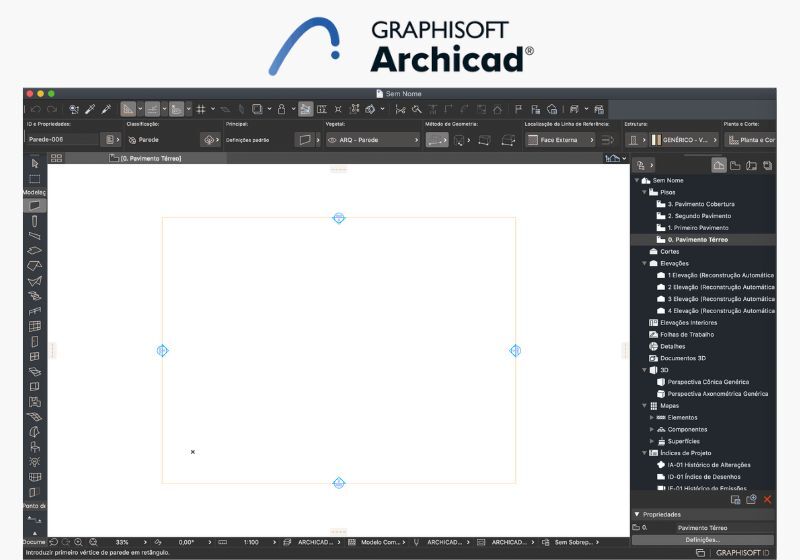Switch the Navigator to View Map
This screenshot has width=800, height=560.
tap(735, 165)
